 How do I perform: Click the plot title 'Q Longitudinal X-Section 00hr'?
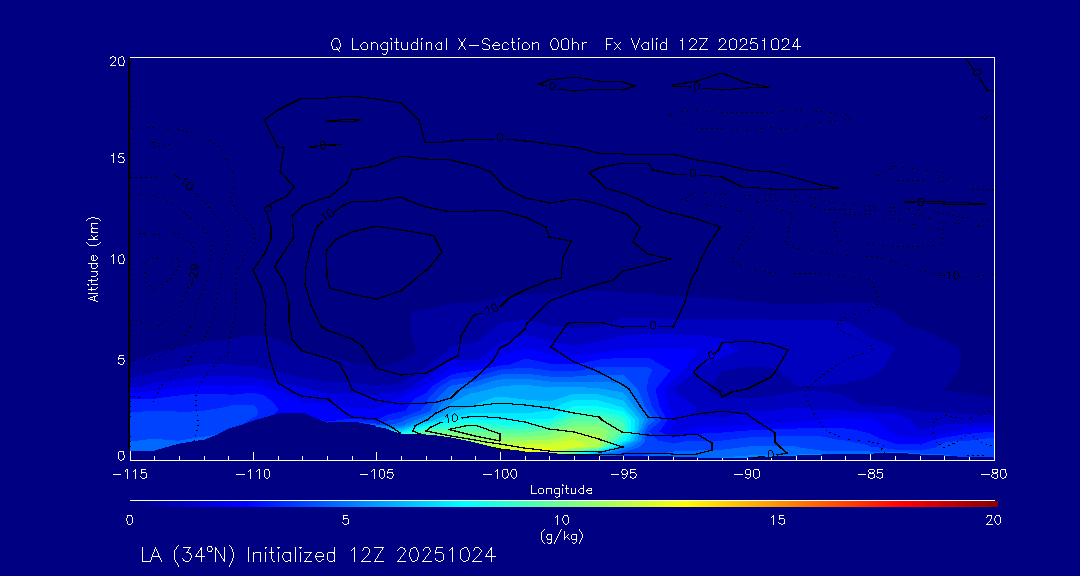point(459,45)
